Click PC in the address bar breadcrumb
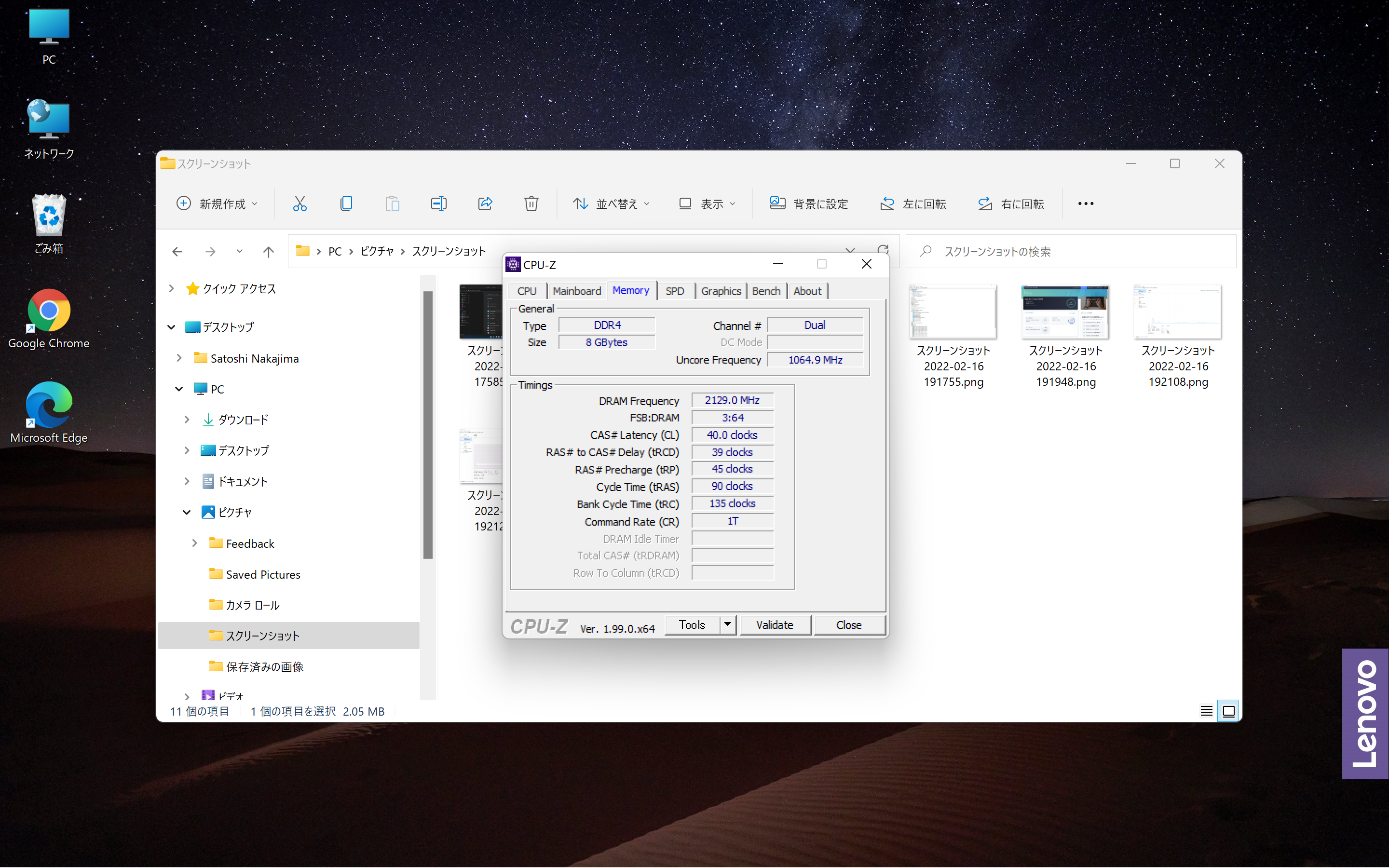Screen dimensions: 1389x868 pyautogui.click(x=335, y=251)
